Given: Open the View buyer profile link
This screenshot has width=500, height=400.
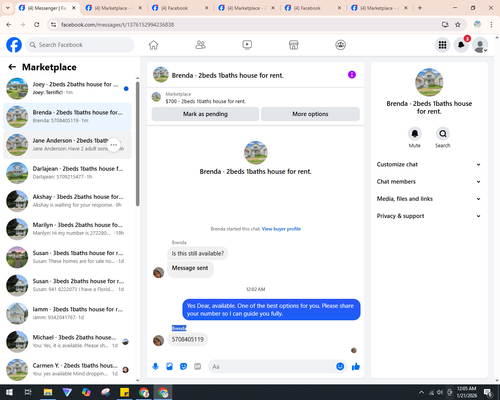Looking at the screenshot, I should click(281, 229).
